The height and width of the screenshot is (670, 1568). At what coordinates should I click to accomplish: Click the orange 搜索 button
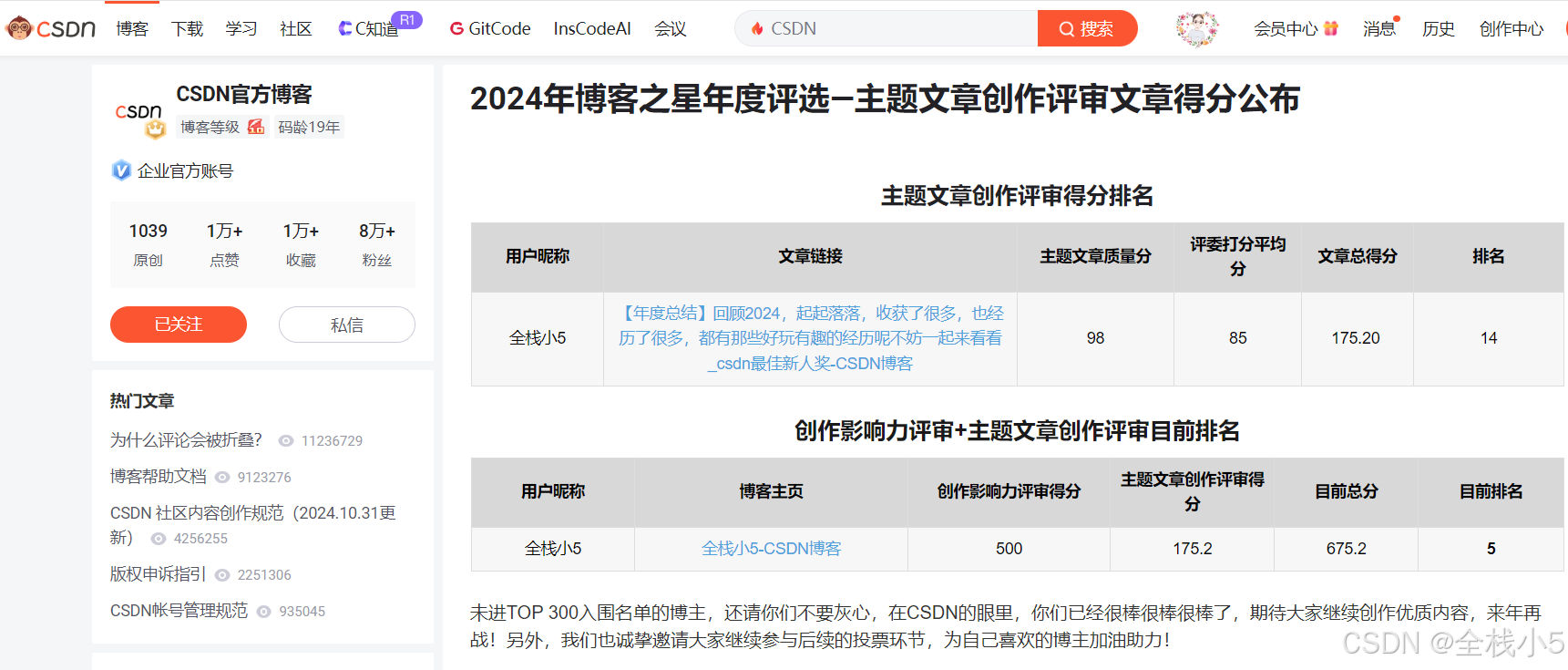point(1087,28)
